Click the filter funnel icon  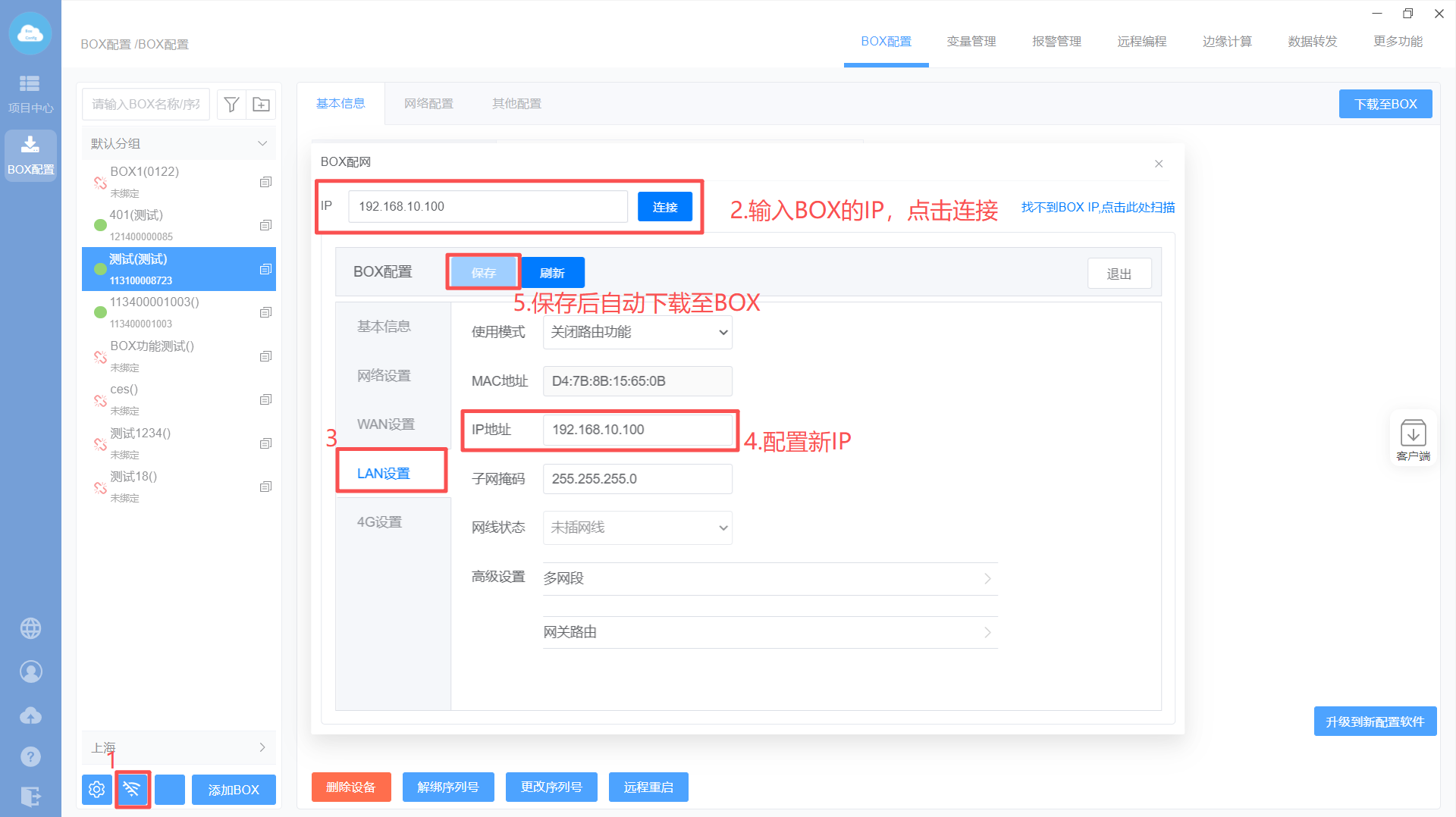tap(232, 105)
